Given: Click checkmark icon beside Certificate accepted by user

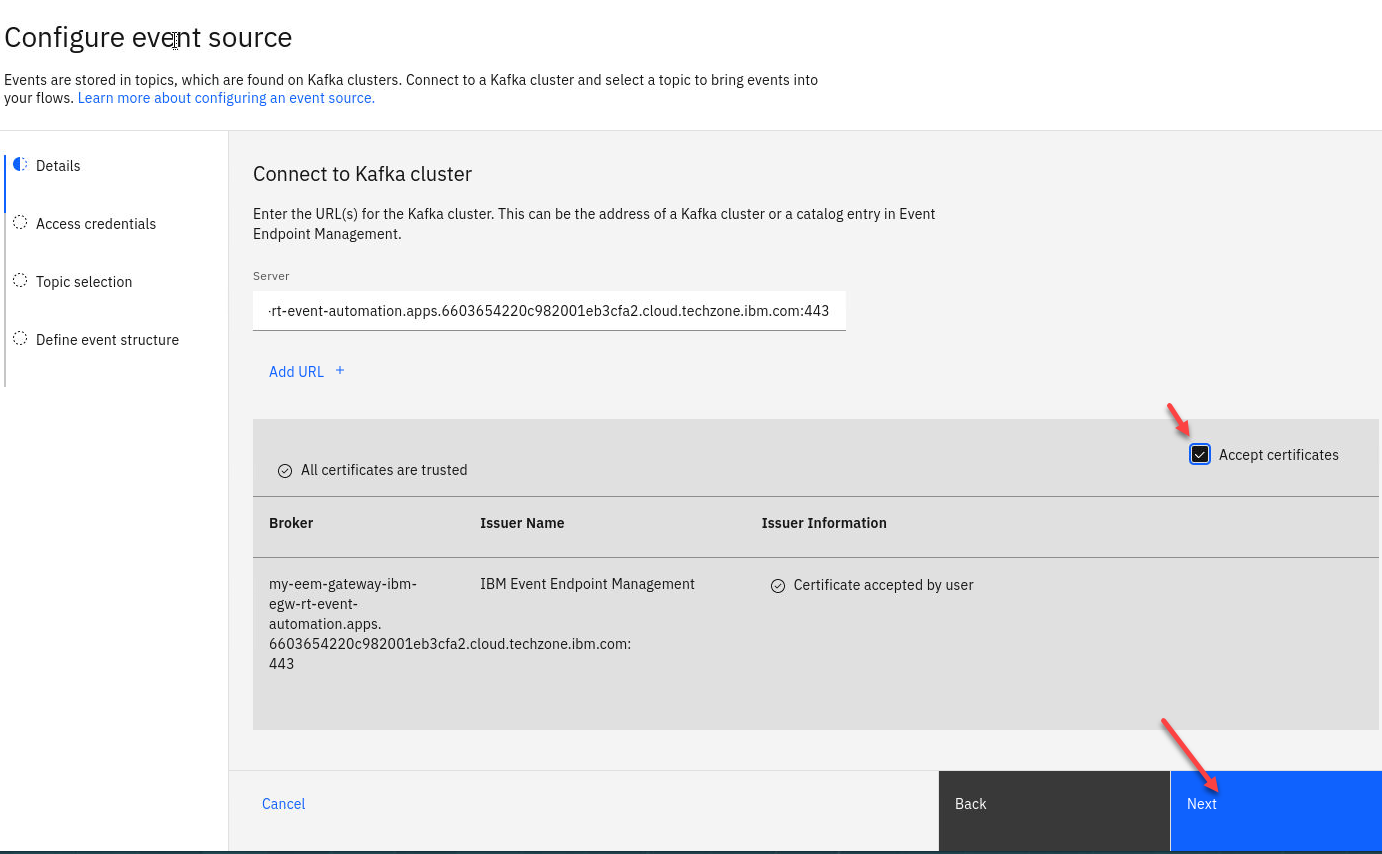Looking at the screenshot, I should tap(778, 586).
